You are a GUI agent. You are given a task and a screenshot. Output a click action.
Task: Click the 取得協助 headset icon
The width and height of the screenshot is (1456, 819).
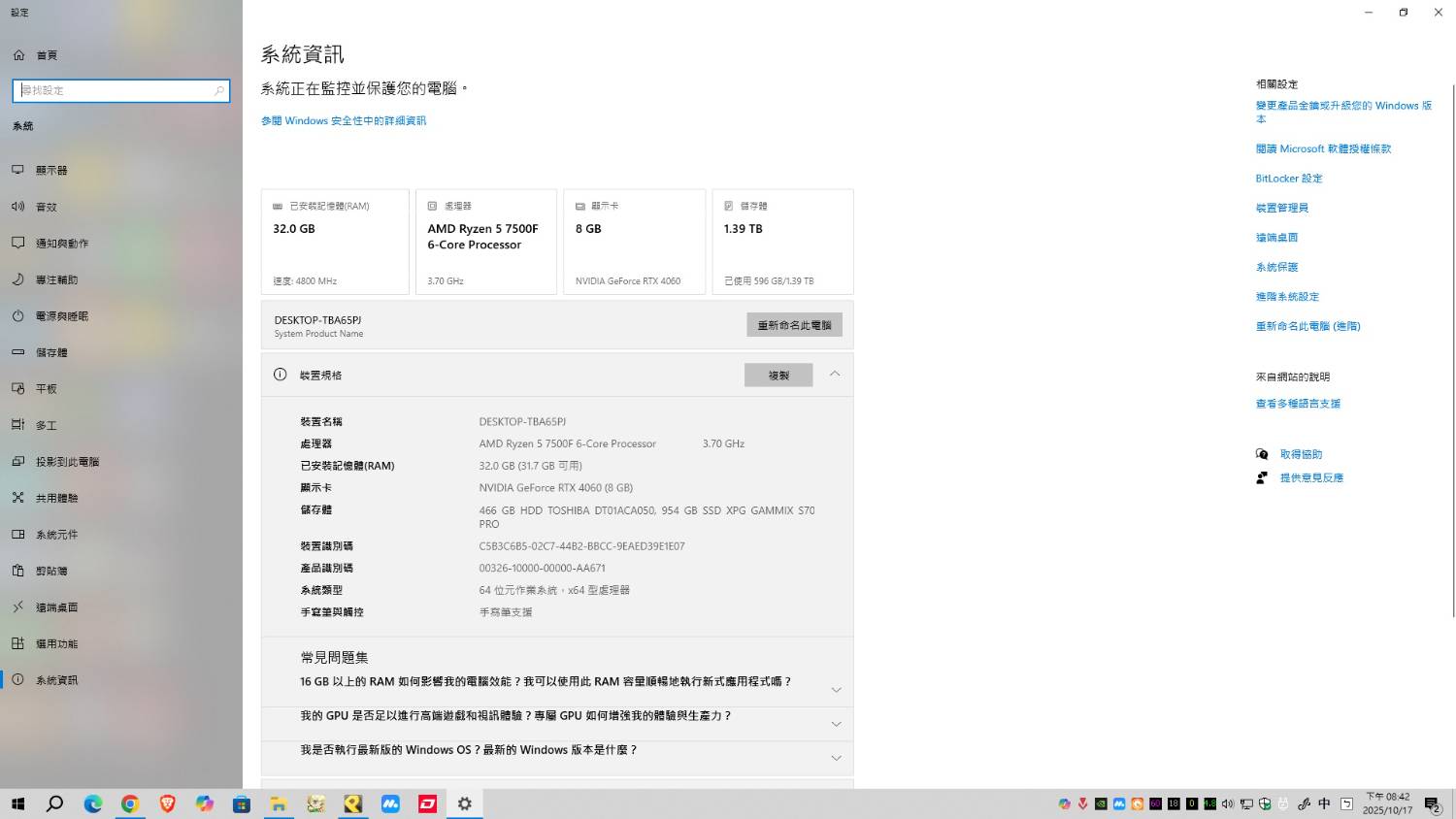(1262, 453)
